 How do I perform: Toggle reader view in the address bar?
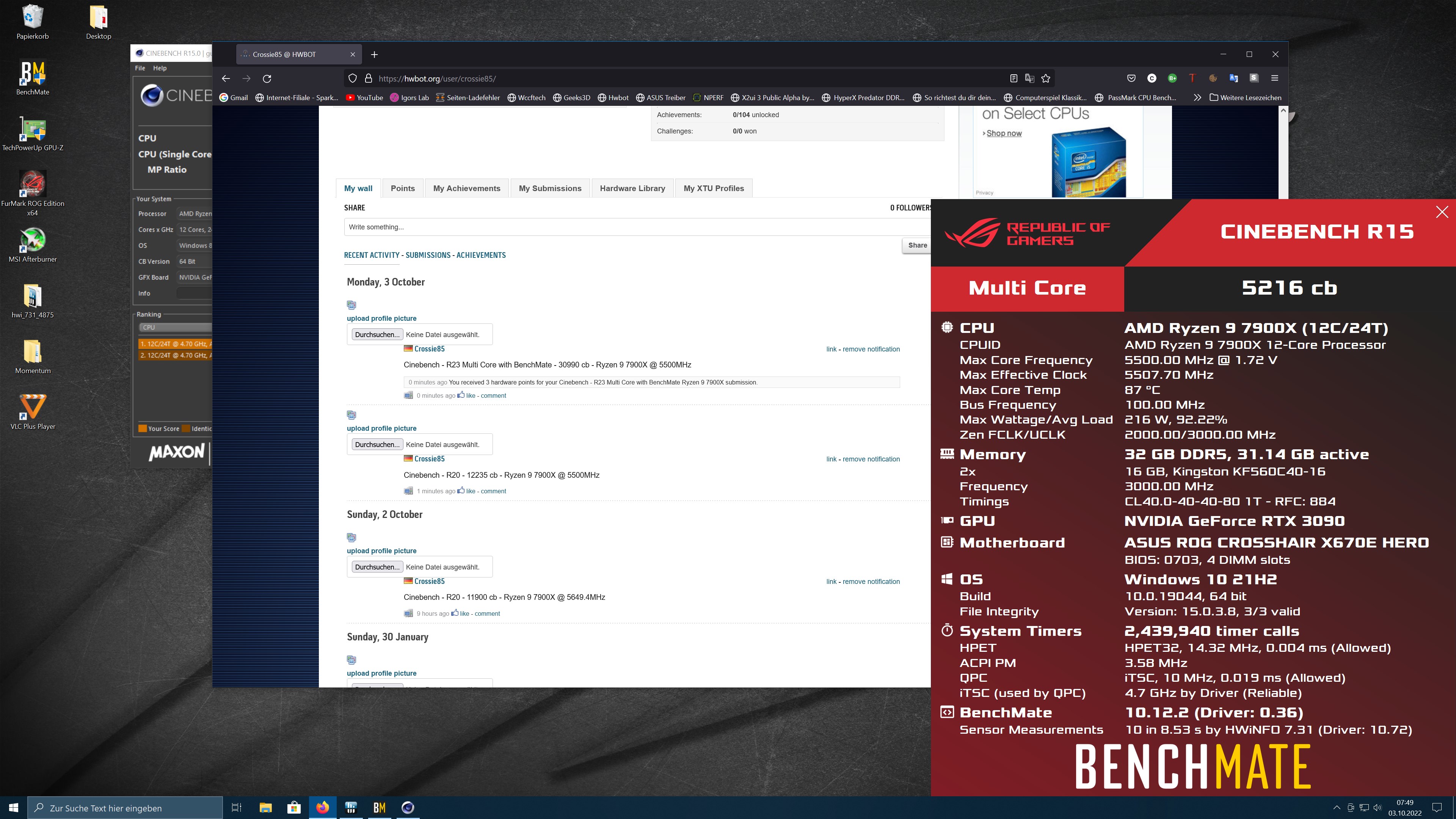point(1014,78)
